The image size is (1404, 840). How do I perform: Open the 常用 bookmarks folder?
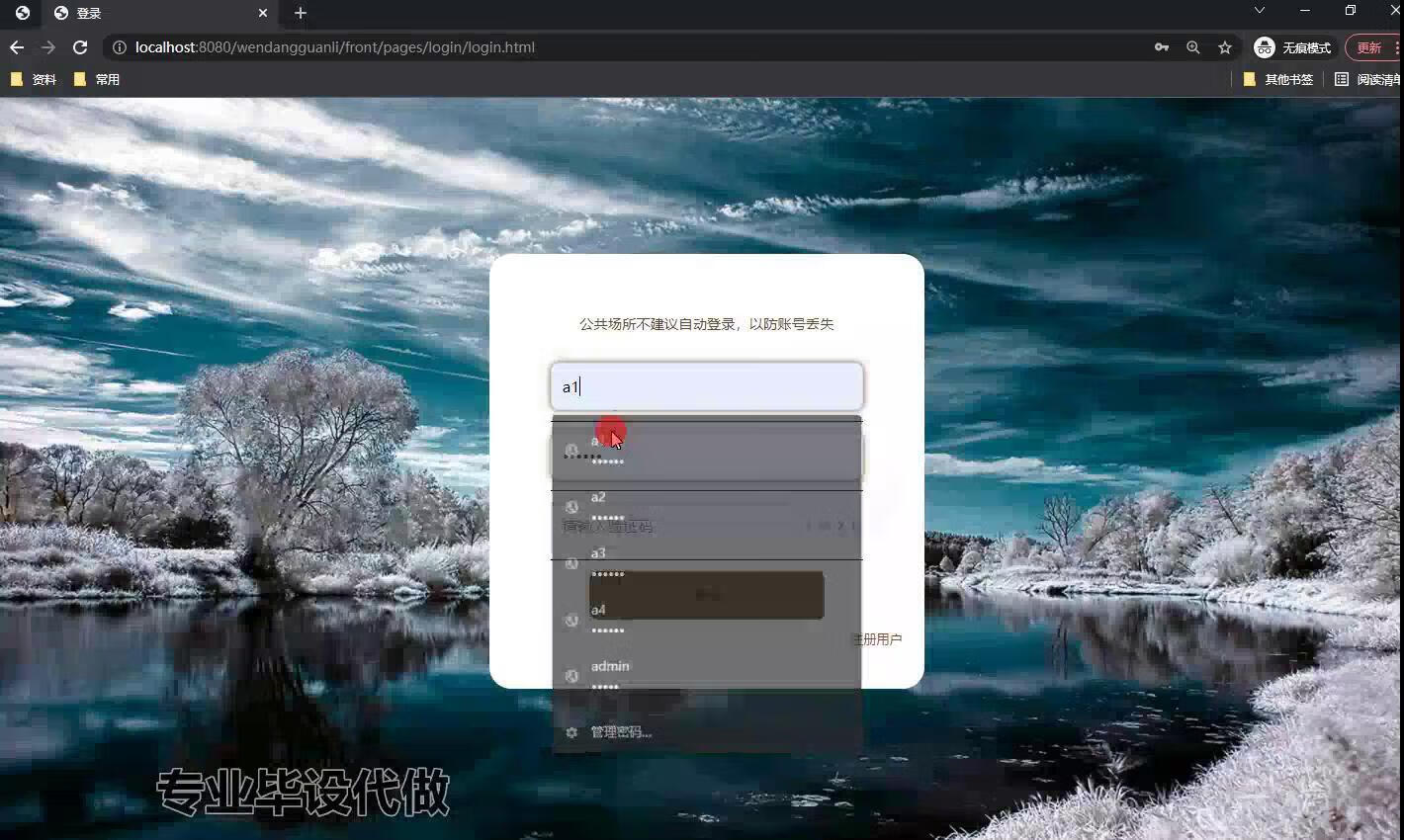[x=97, y=79]
